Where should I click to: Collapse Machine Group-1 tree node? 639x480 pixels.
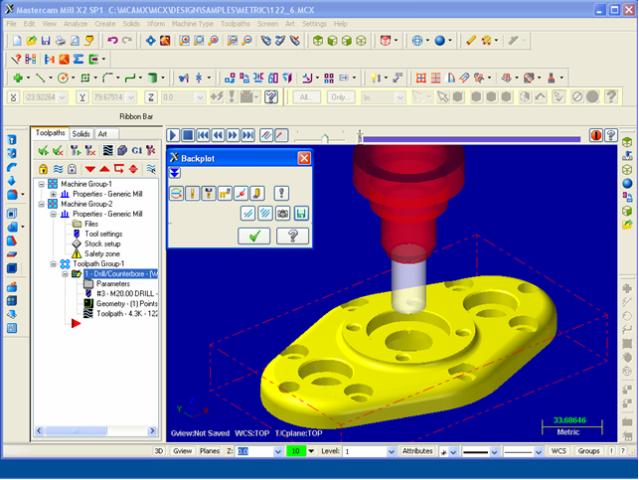tap(42, 184)
